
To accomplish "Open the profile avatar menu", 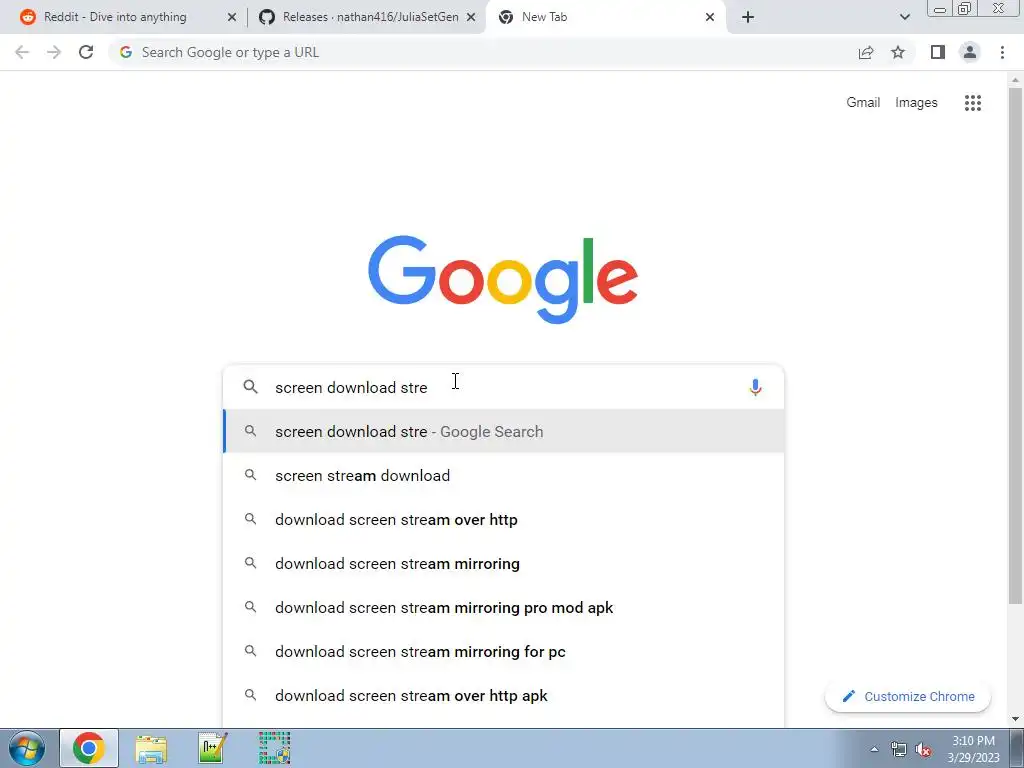I will click(970, 52).
